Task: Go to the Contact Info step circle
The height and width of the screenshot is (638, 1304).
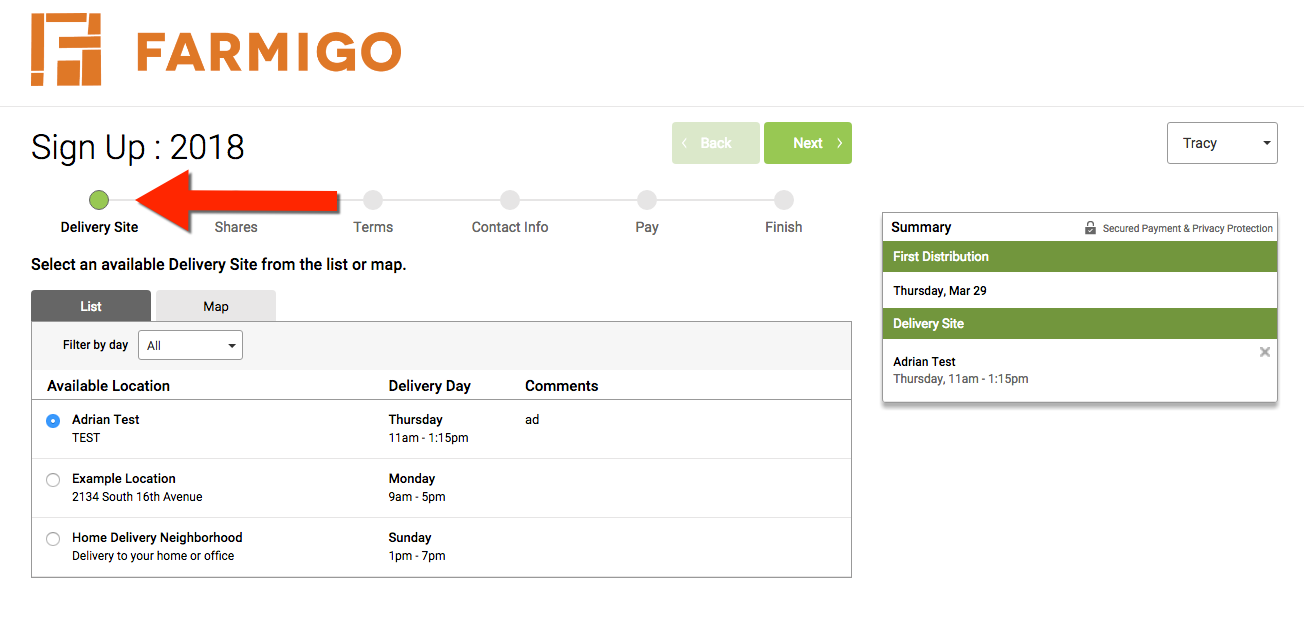Action: tap(510, 200)
